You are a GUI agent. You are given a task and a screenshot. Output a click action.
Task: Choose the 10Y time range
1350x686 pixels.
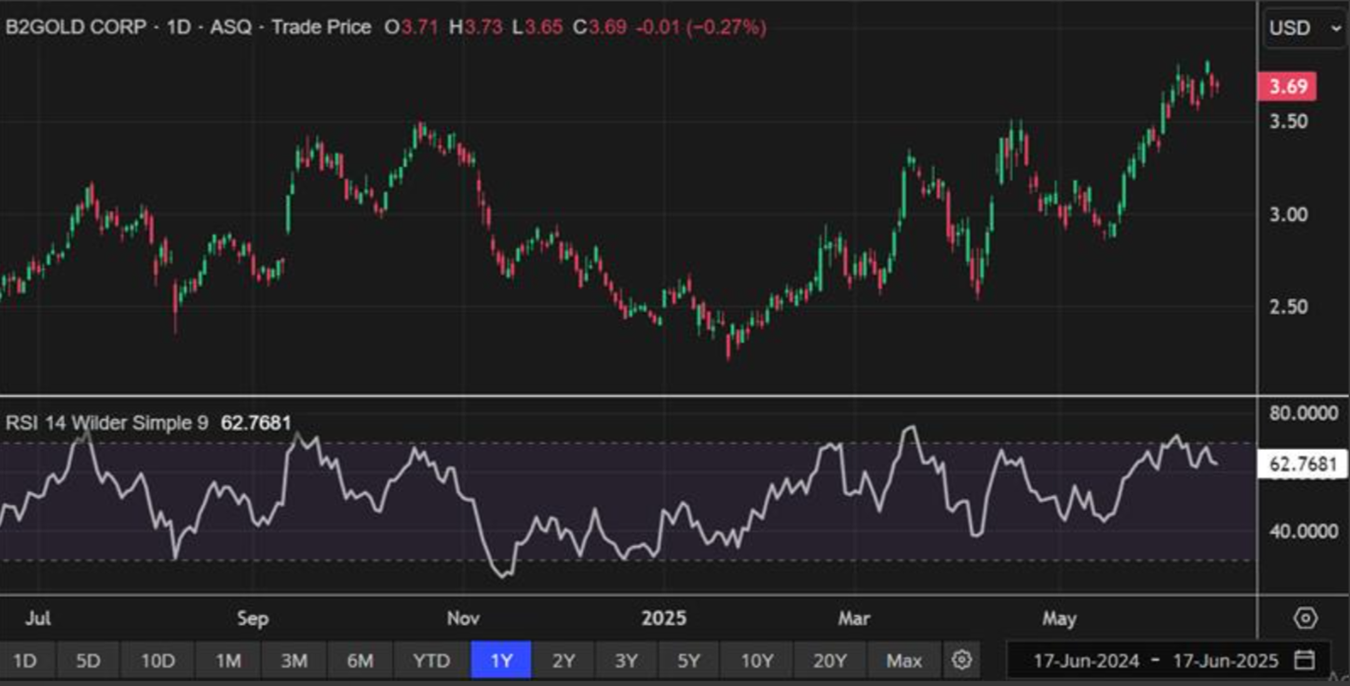click(x=757, y=661)
